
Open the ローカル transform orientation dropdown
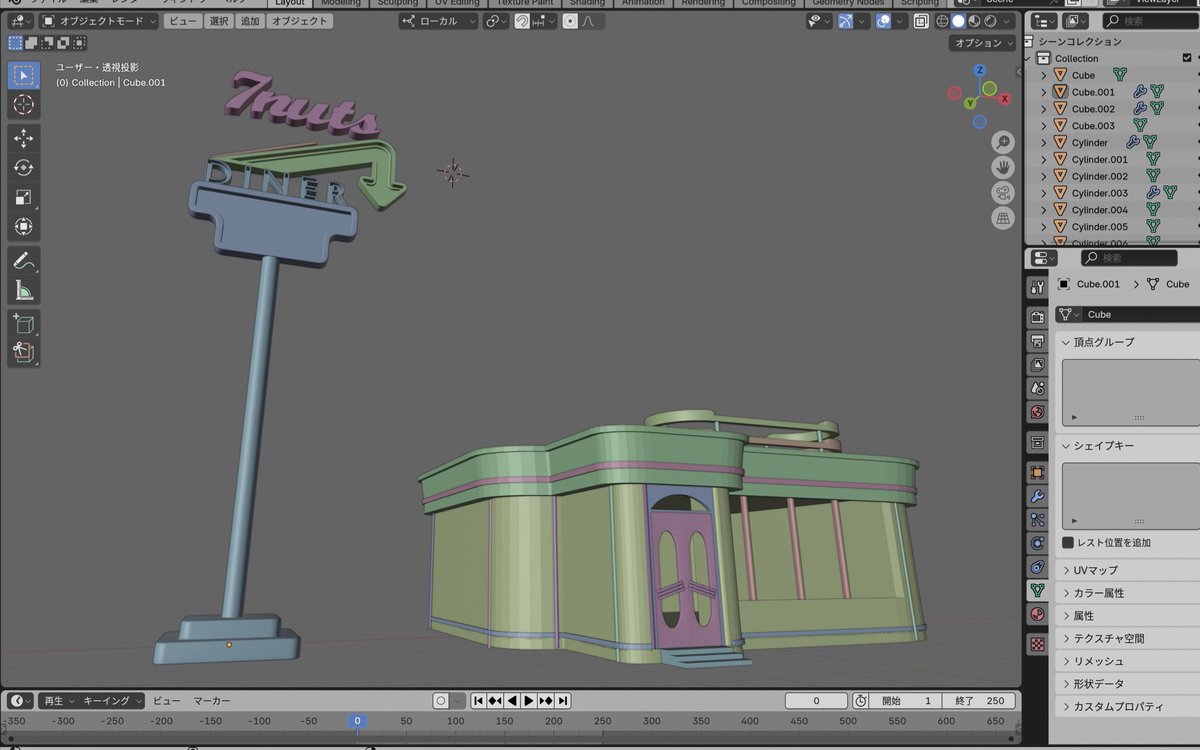(438, 21)
